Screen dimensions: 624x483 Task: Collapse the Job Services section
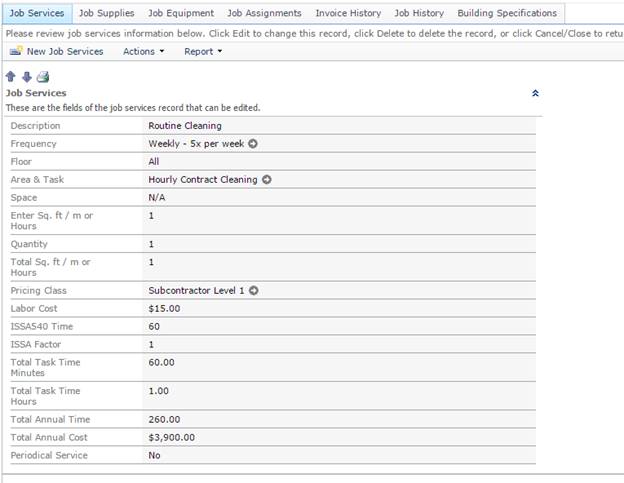[535, 93]
